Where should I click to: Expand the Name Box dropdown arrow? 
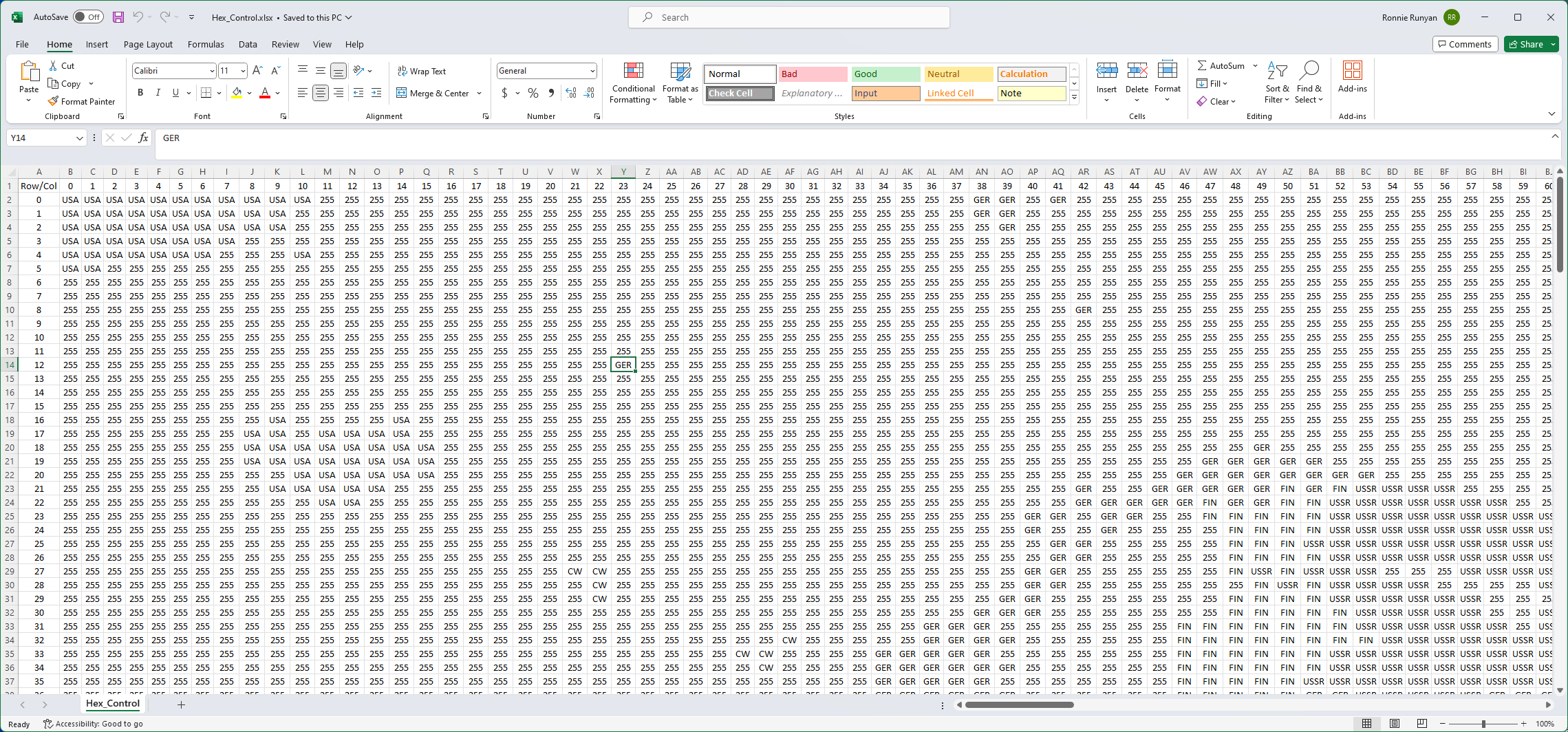(80, 138)
